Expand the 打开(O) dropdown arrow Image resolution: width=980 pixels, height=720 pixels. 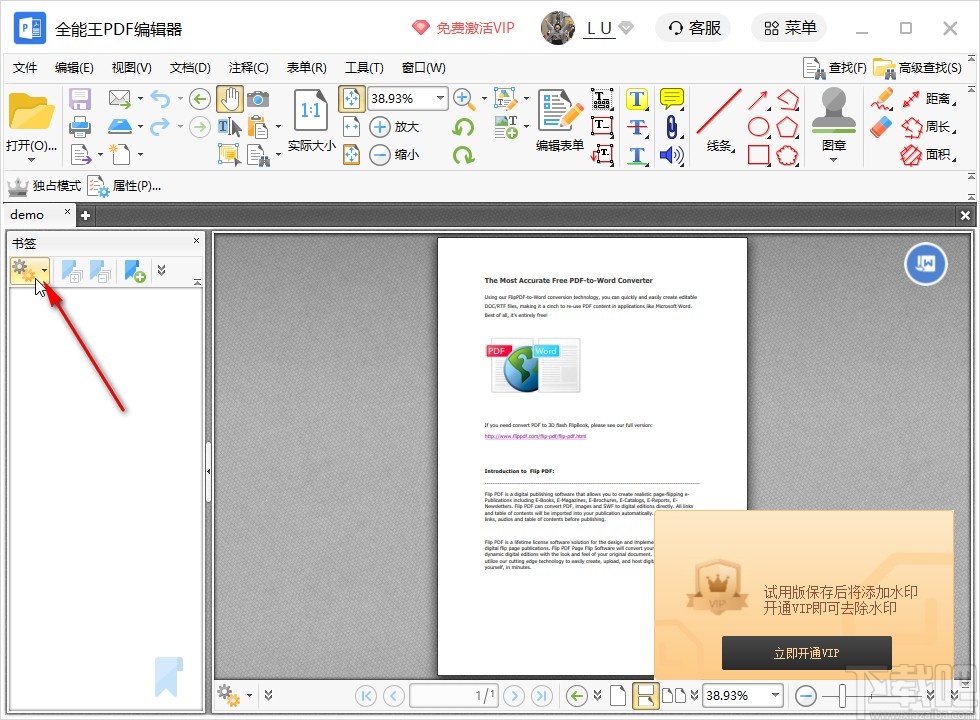point(31,160)
